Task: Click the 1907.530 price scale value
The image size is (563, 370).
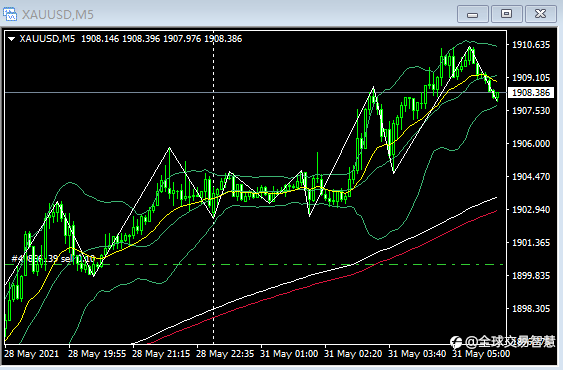Action: point(531,111)
